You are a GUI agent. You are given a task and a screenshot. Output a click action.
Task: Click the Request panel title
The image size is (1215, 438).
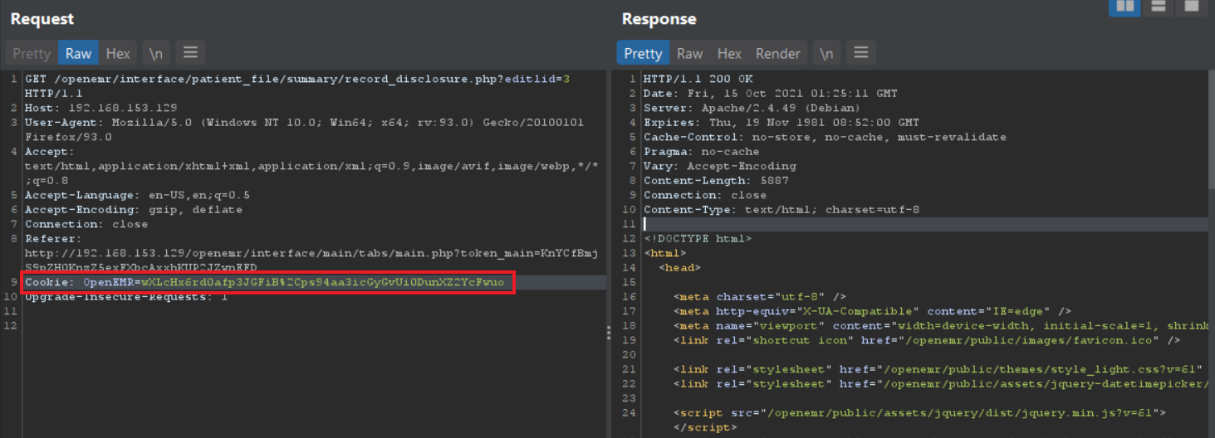(x=42, y=19)
